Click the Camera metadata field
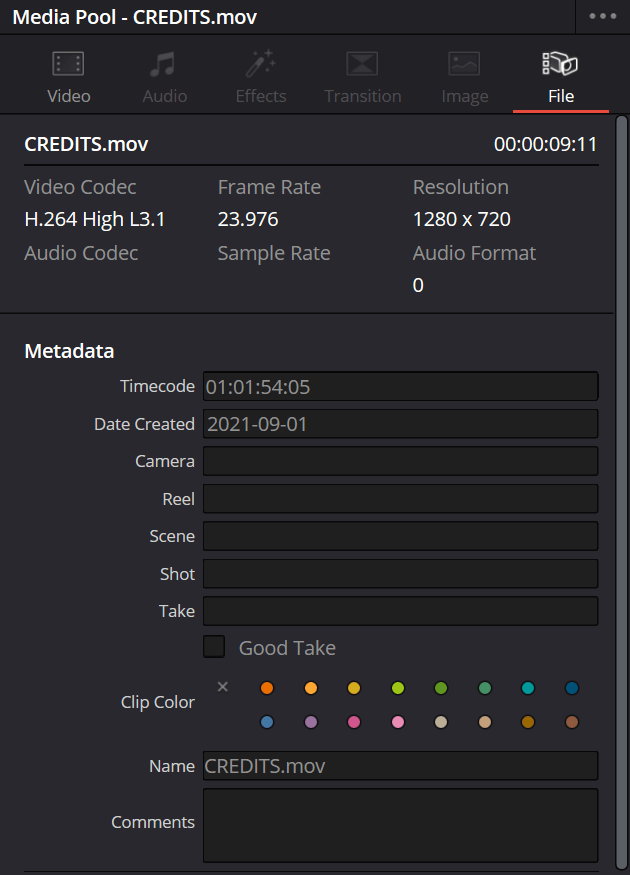The width and height of the screenshot is (630, 875). (x=400, y=461)
